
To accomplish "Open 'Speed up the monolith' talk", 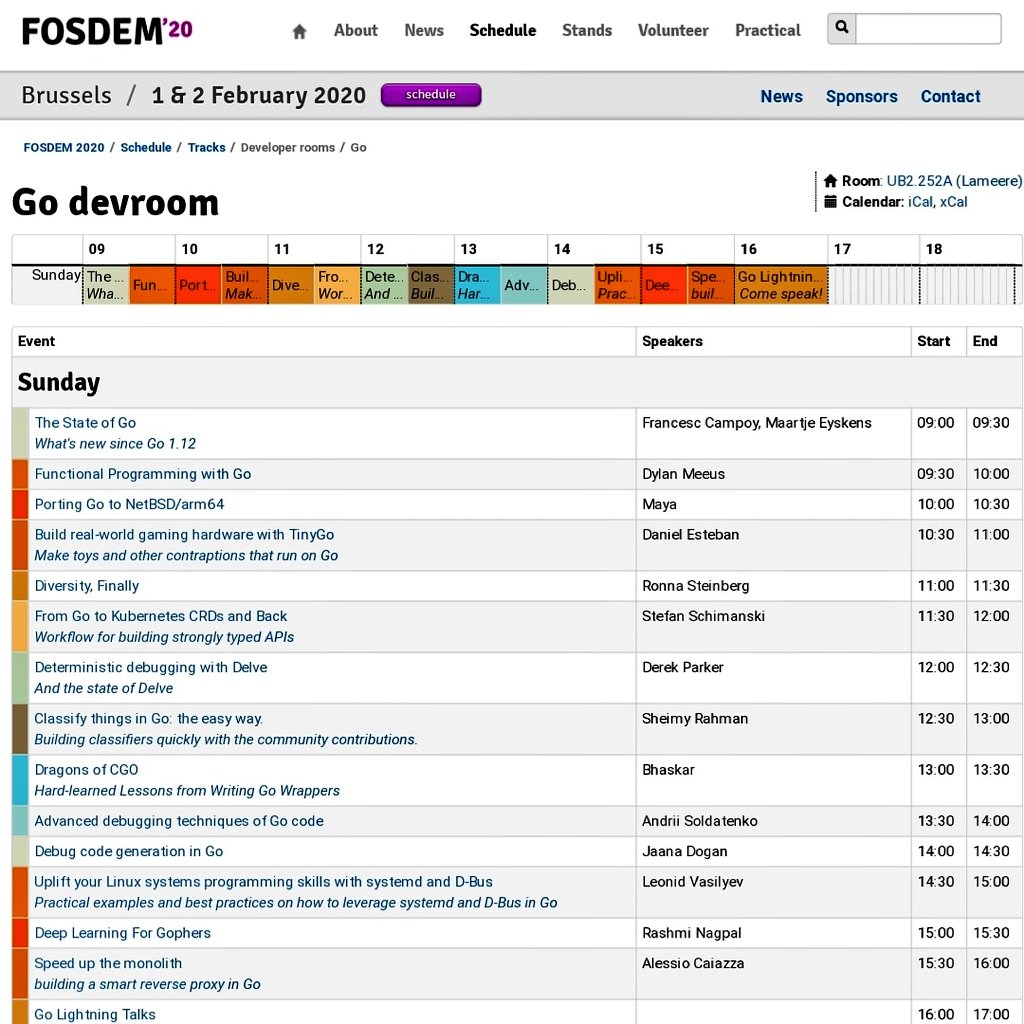I will point(108,963).
